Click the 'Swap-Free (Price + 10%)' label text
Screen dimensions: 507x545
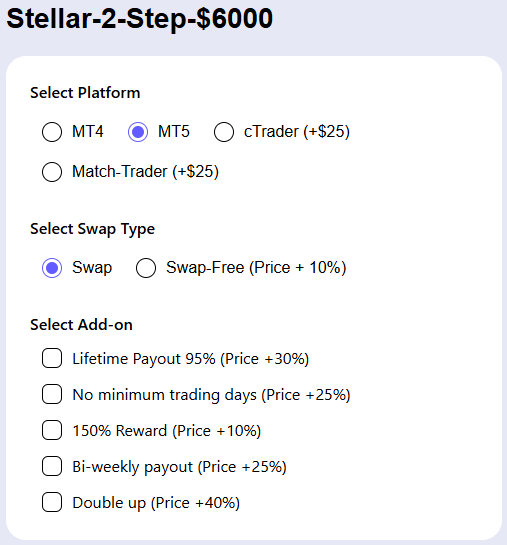[256, 268]
